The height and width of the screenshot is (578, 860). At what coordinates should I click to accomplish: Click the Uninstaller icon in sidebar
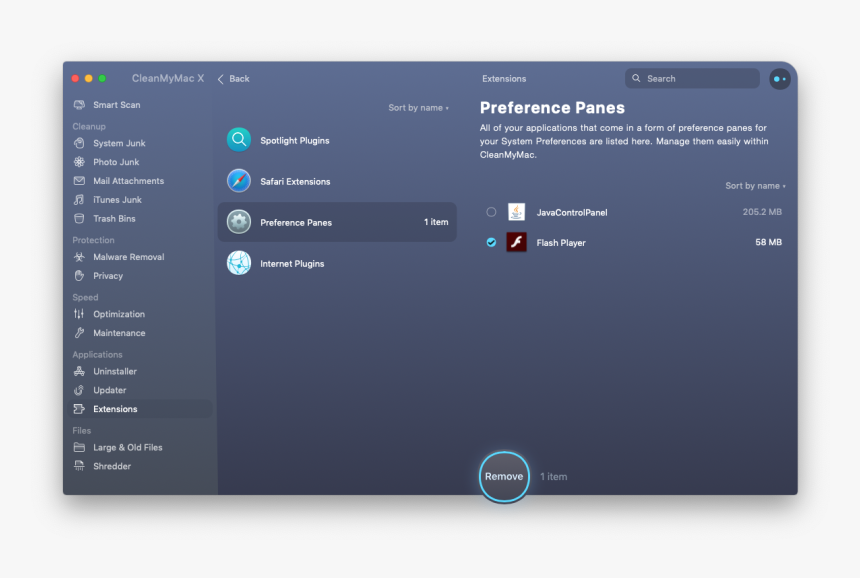80,371
